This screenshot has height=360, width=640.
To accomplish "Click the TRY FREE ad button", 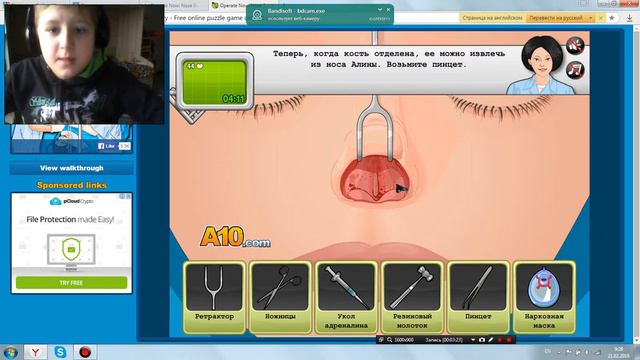I will tap(71, 282).
